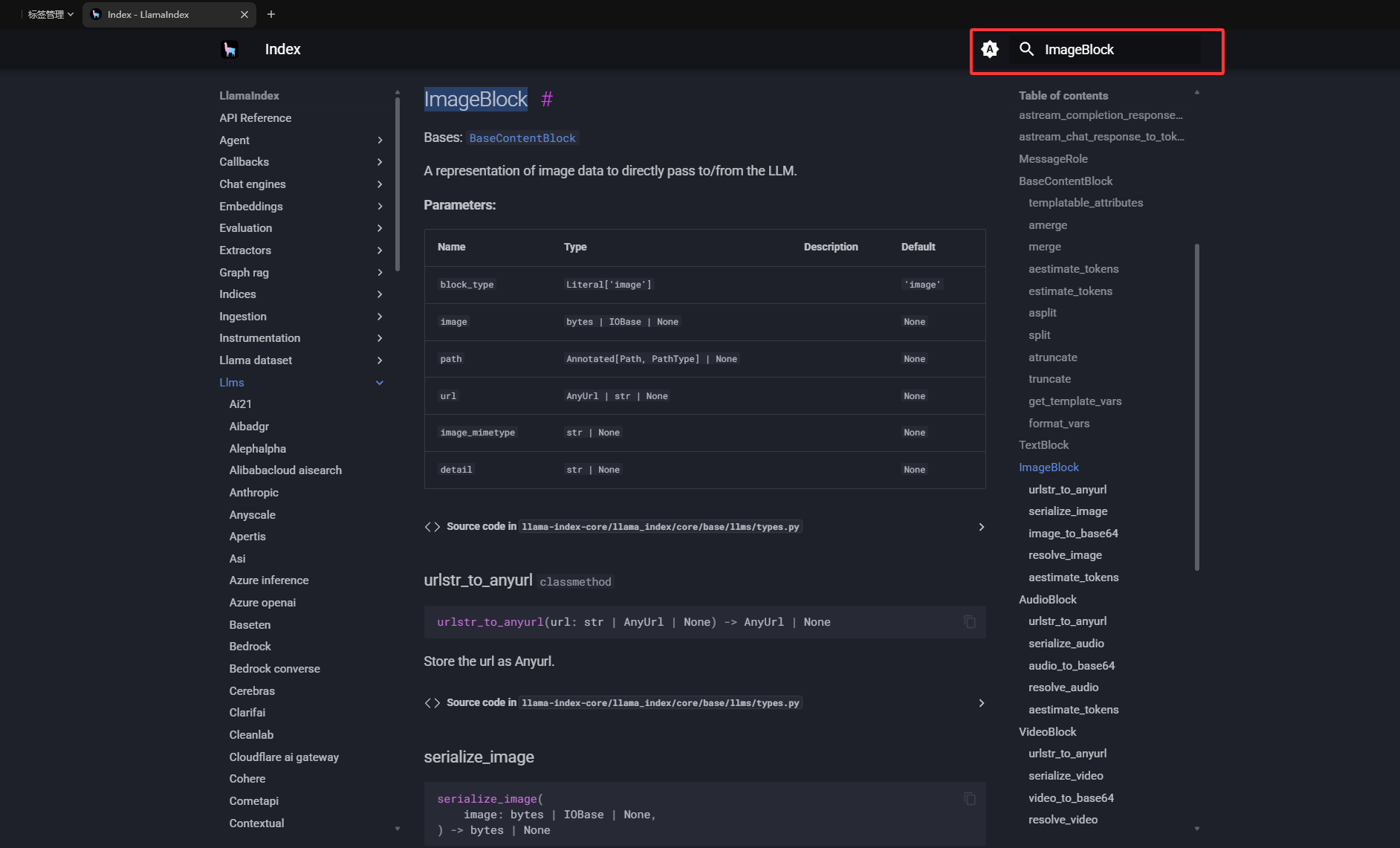Click the image_mimetype parameter name cell

tap(477, 433)
